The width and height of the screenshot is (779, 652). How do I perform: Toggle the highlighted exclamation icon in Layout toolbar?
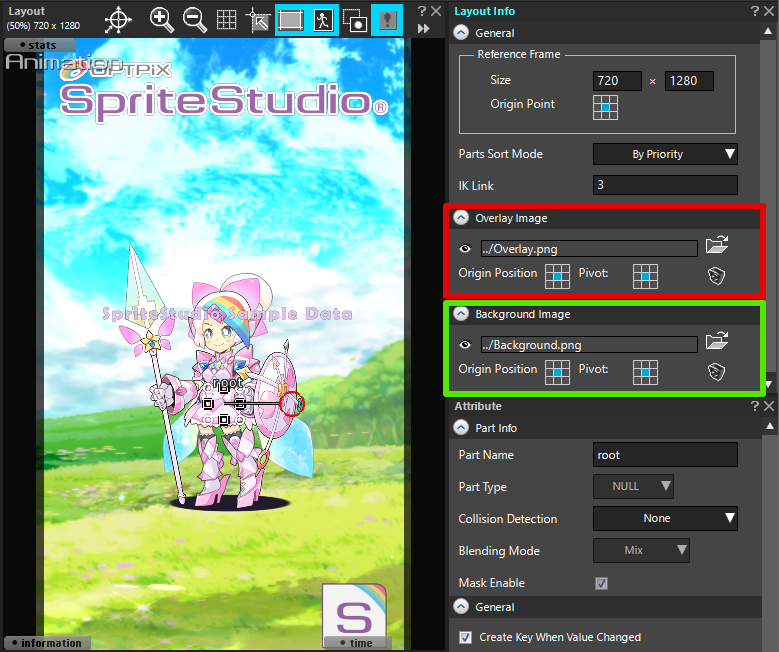387,20
